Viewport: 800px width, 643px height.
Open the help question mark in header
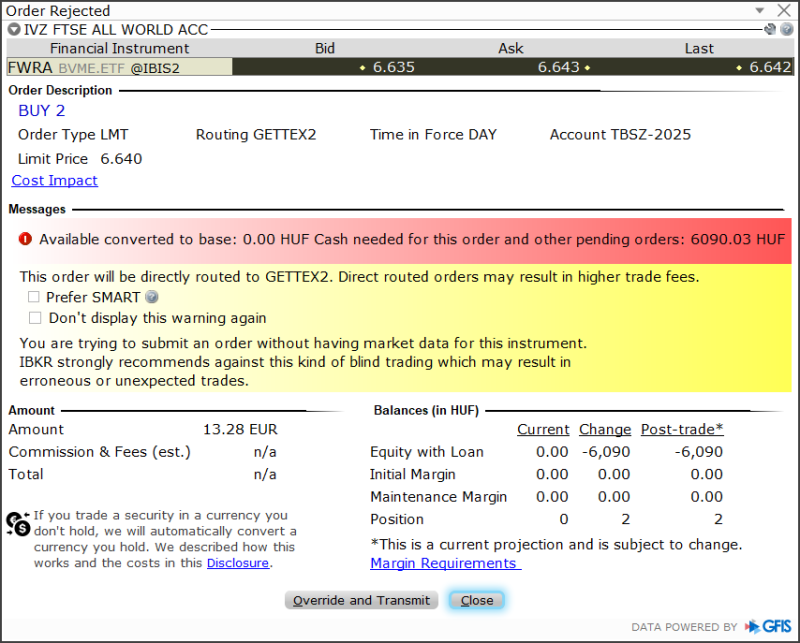click(787, 30)
